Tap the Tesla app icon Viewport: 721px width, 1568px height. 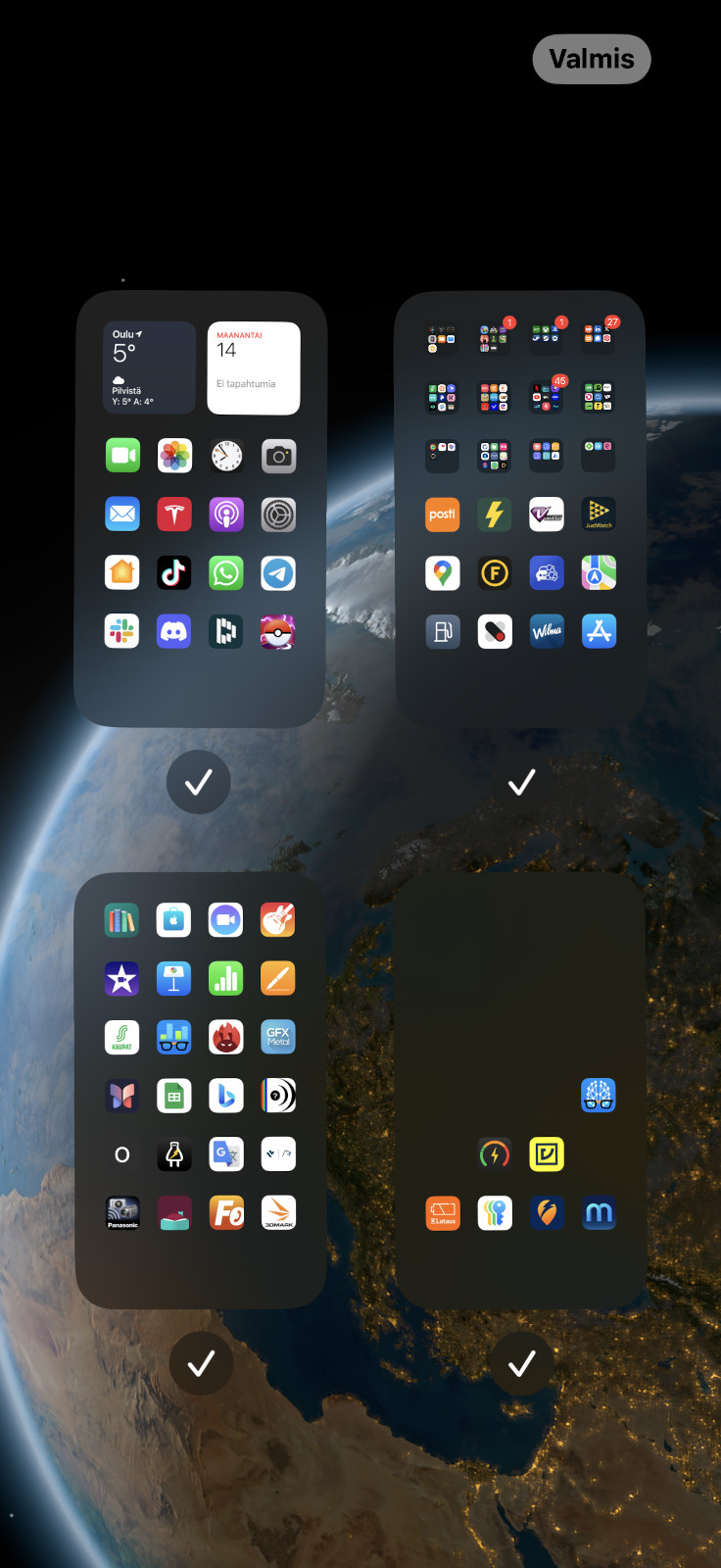coord(174,514)
